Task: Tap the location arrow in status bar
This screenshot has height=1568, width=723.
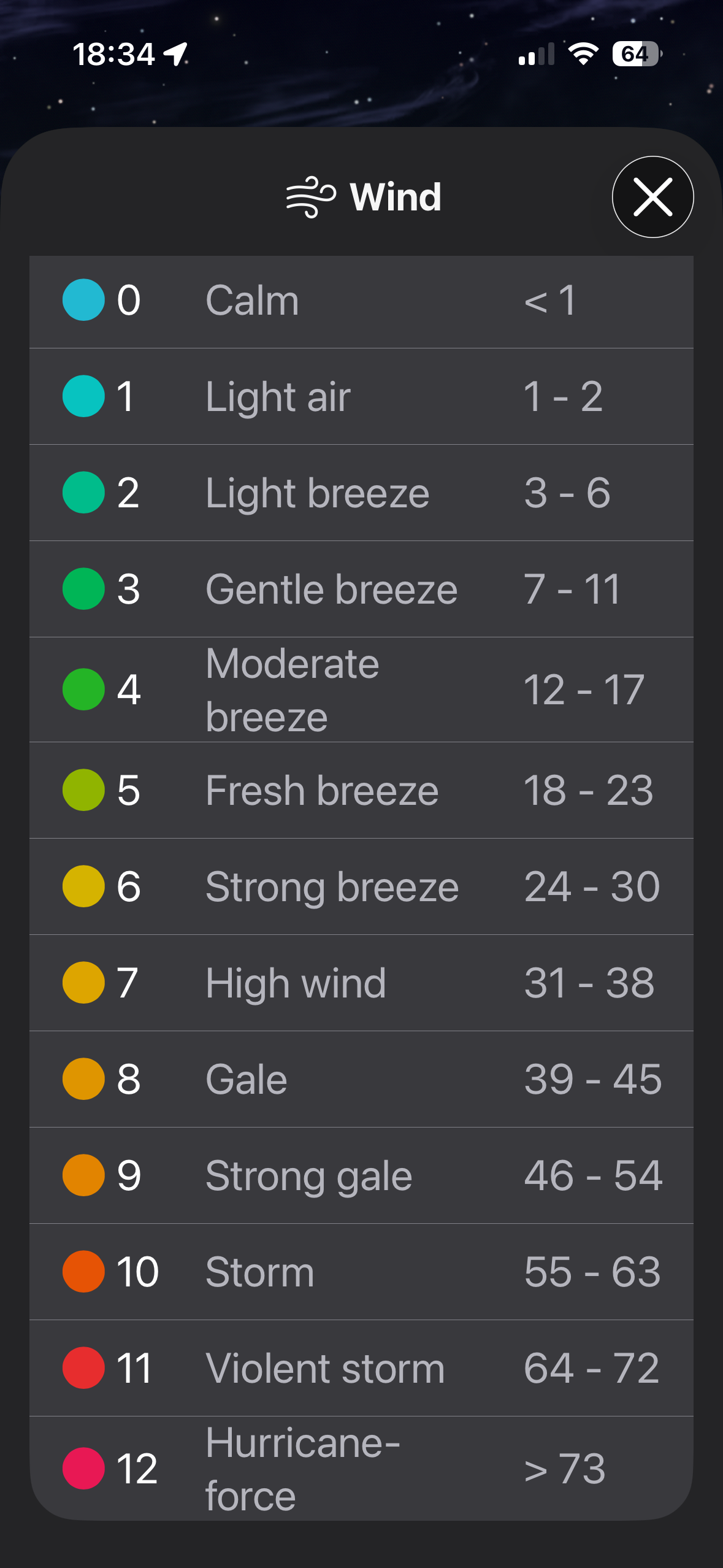Action: (176, 54)
